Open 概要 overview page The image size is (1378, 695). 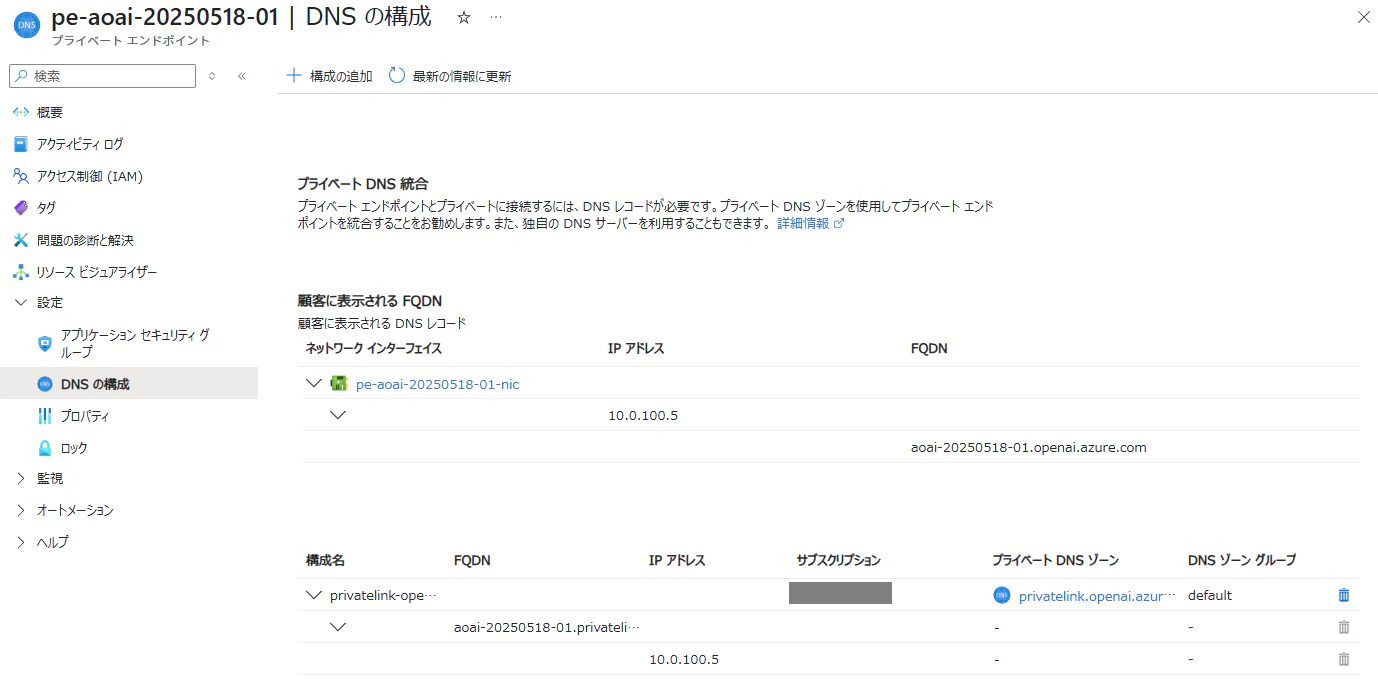[x=50, y=112]
